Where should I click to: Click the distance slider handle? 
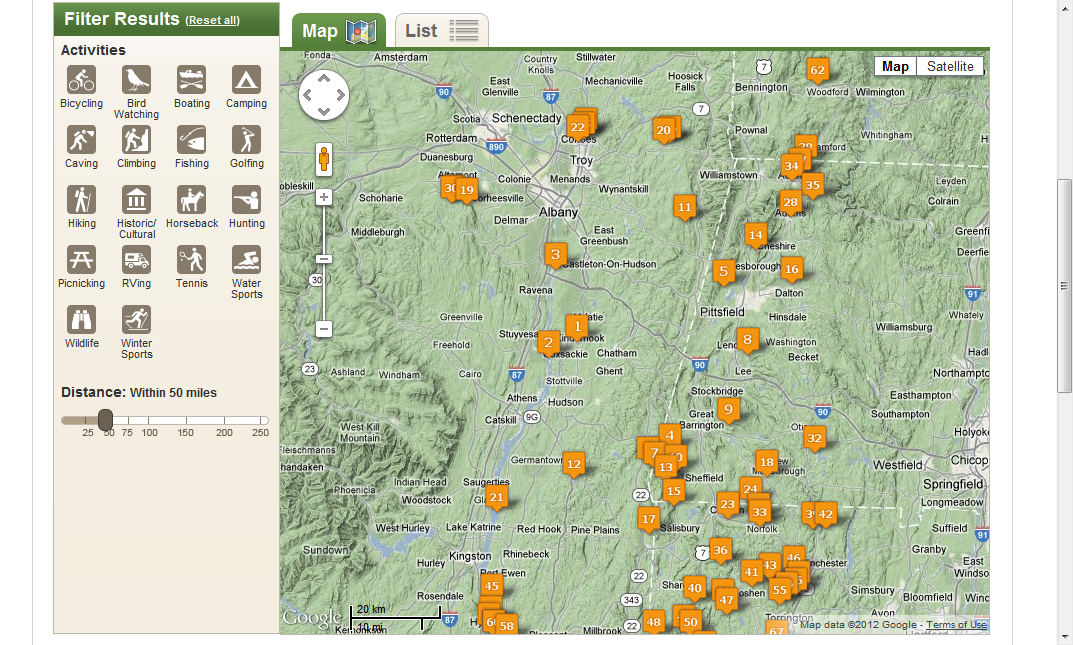click(x=106, y=420)
